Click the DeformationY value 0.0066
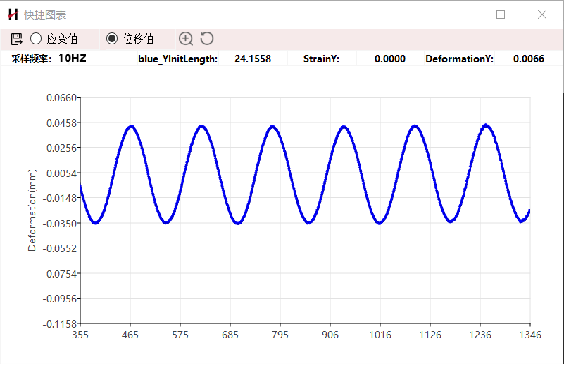 point(528,59)
